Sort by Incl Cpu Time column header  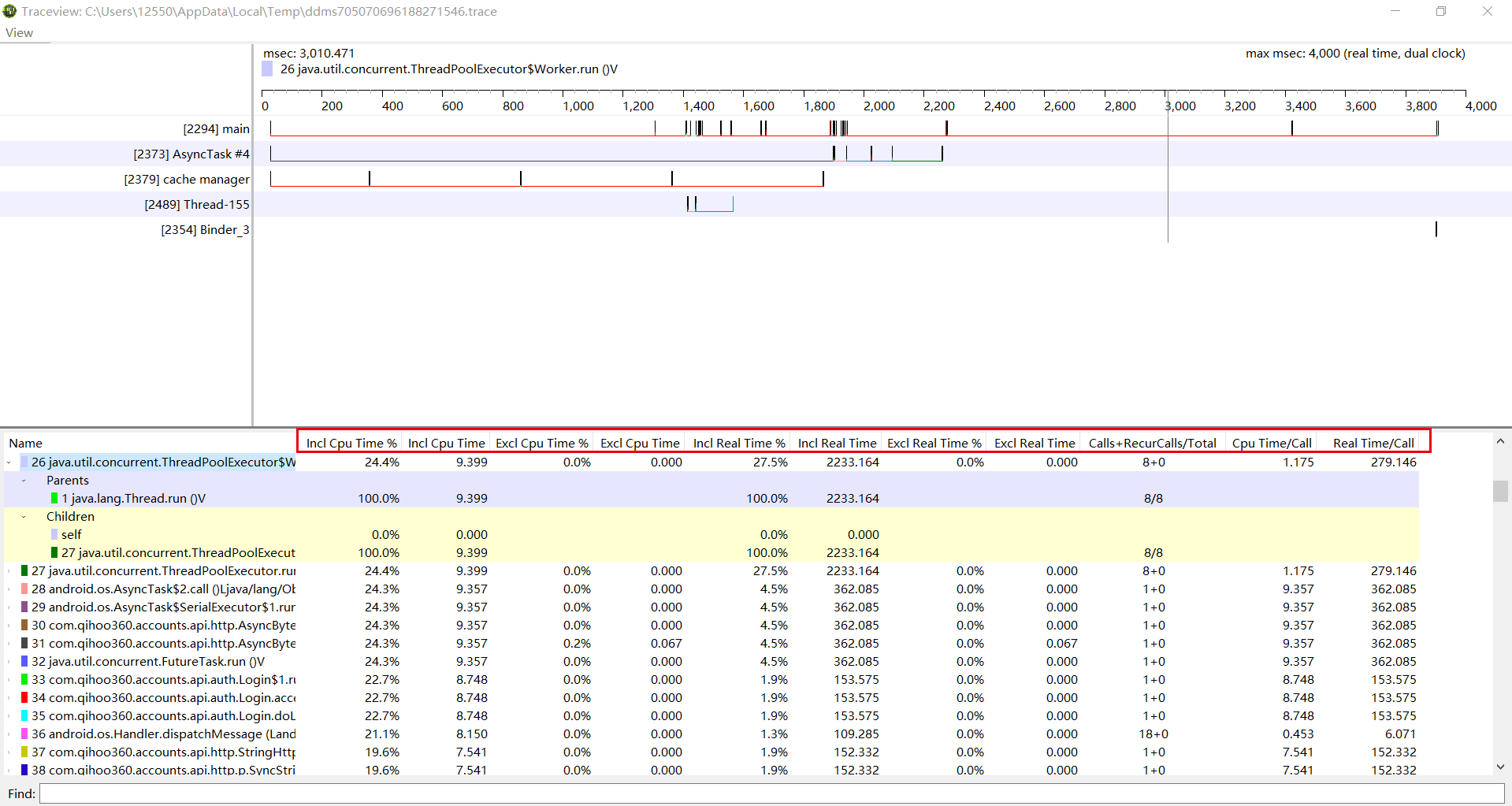[x=446, y=443]
